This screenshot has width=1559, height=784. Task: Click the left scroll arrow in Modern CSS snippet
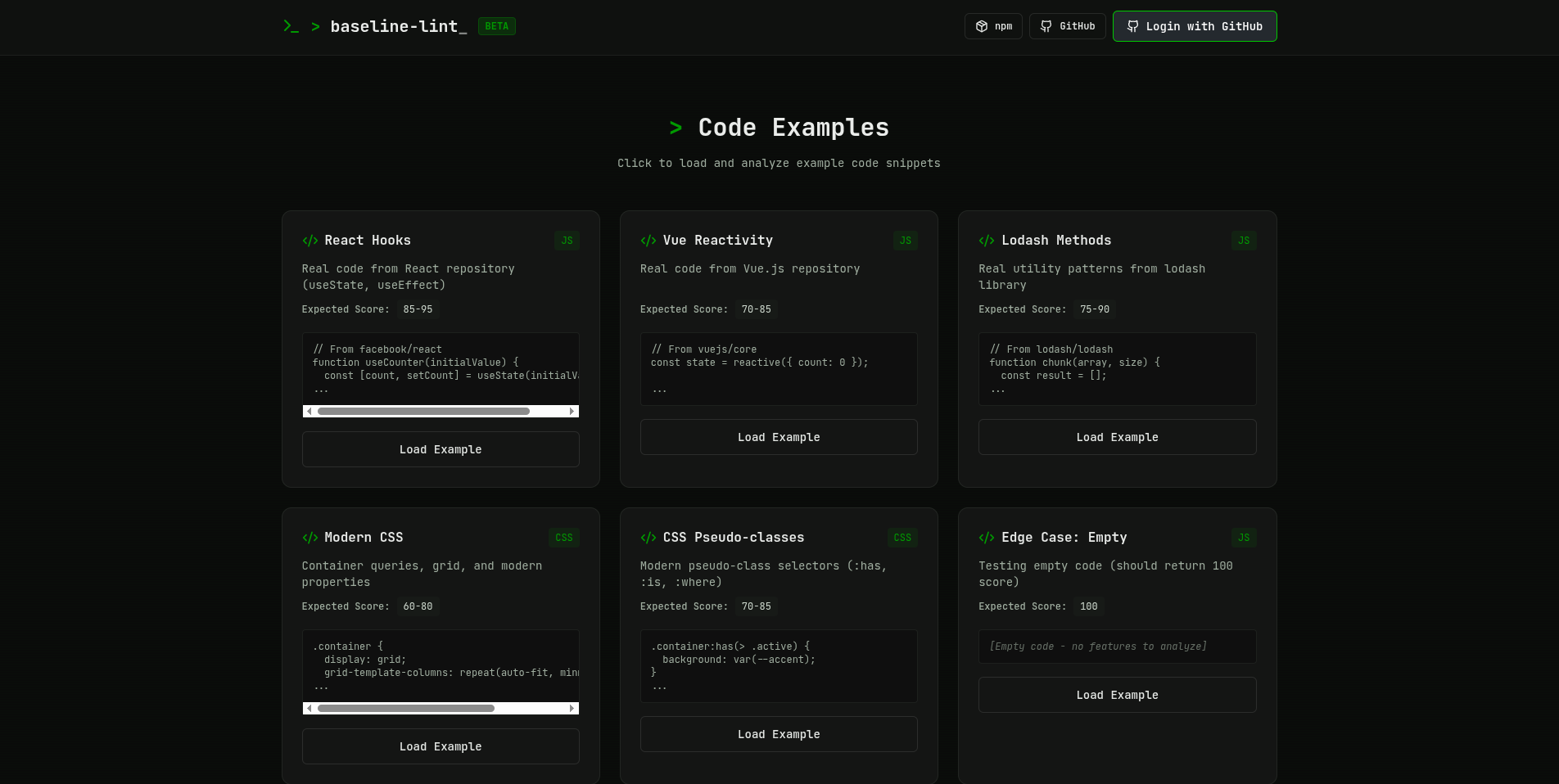pyautogui.click(x=310, y=709)
